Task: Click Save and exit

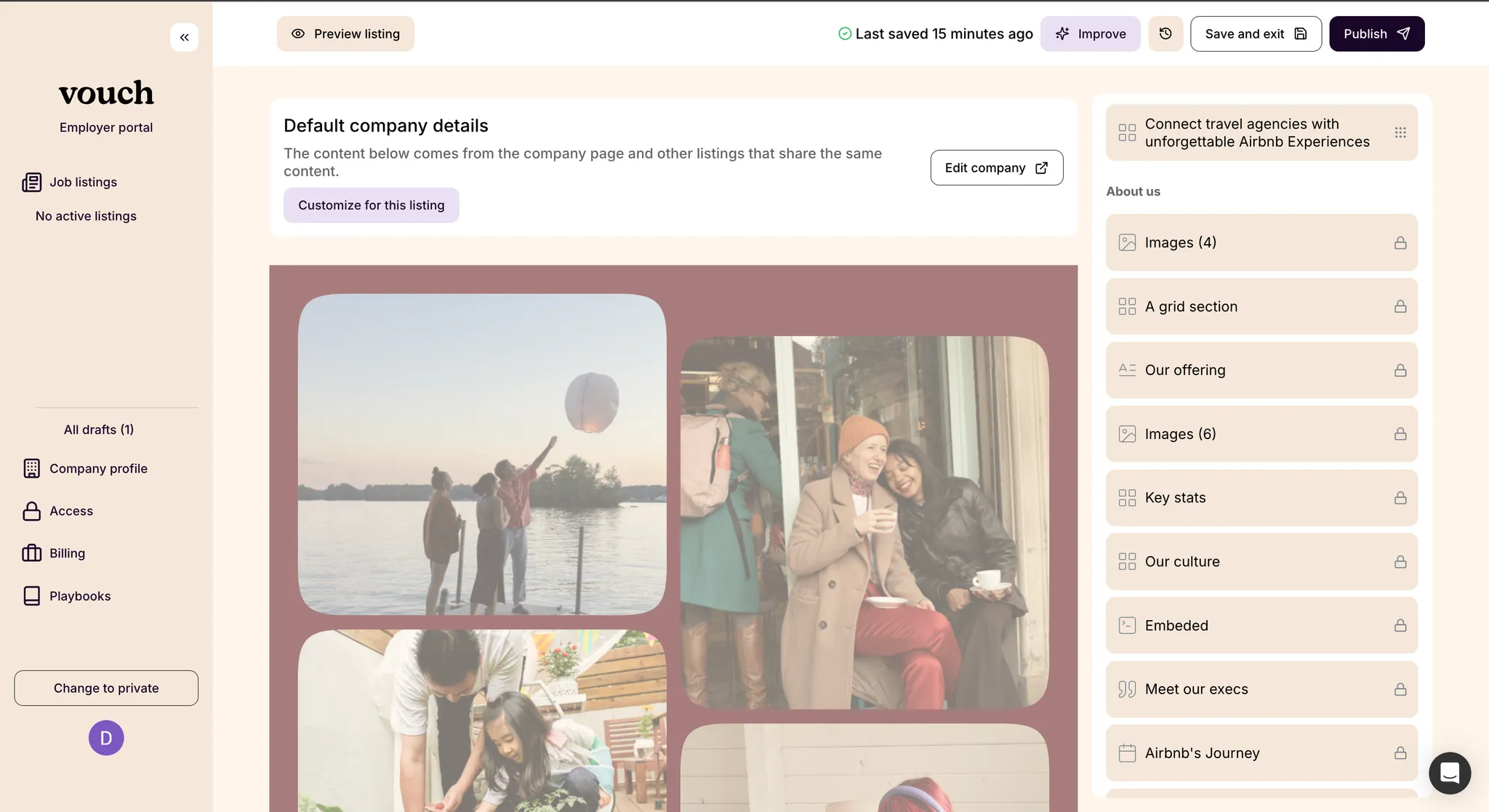Action: [x=1256, y=34]
